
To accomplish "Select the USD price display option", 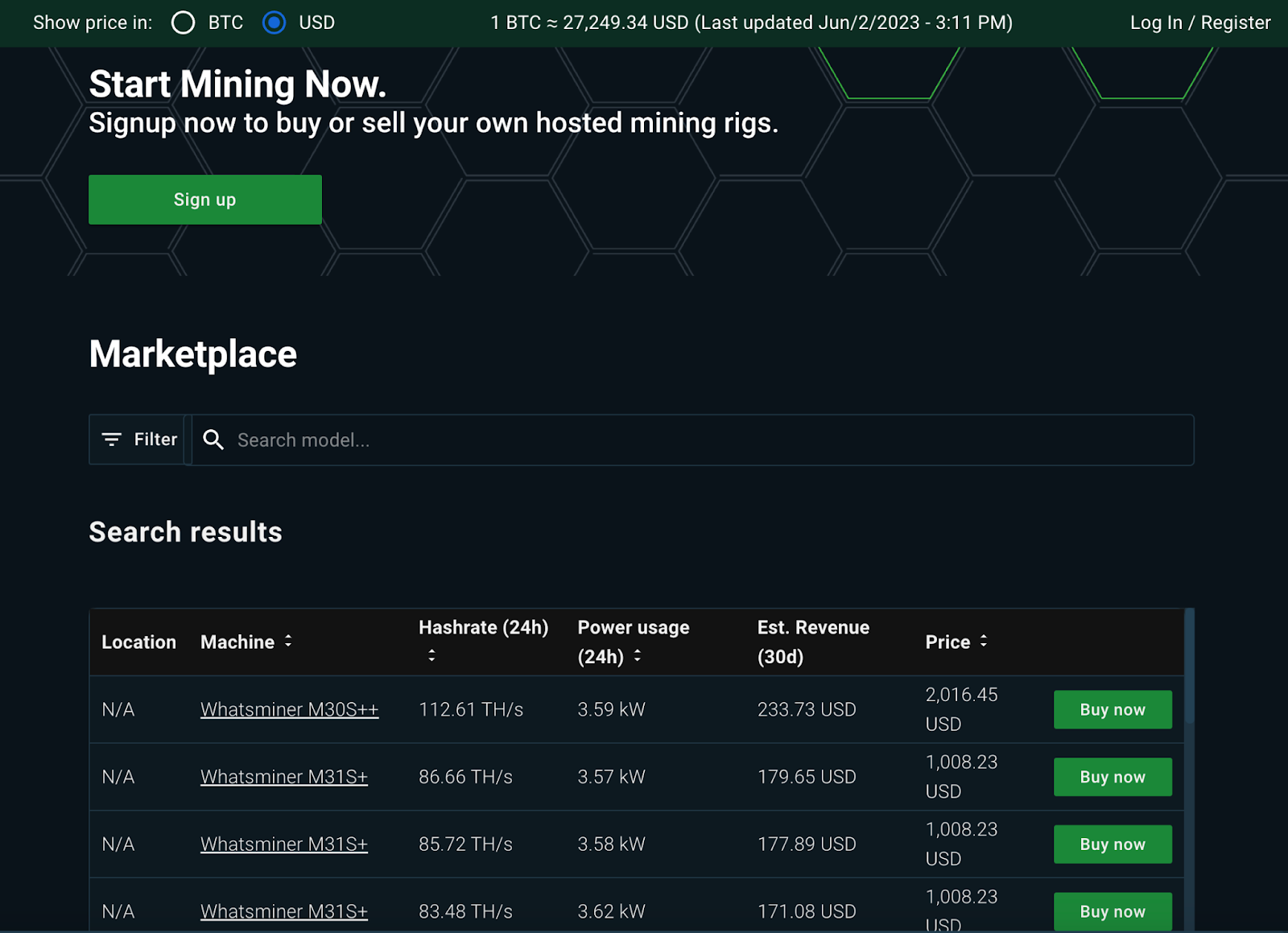I will pos(274,23).
